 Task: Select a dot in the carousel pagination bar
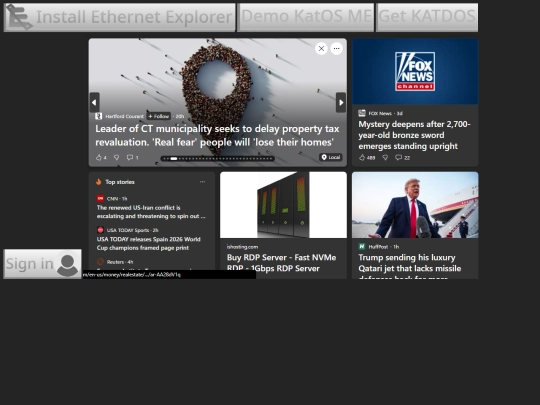(x=218, y=159)
